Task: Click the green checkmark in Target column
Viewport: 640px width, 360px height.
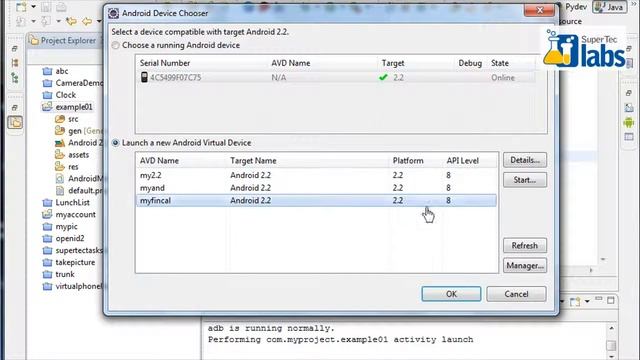Action: [x=383, y=77]
